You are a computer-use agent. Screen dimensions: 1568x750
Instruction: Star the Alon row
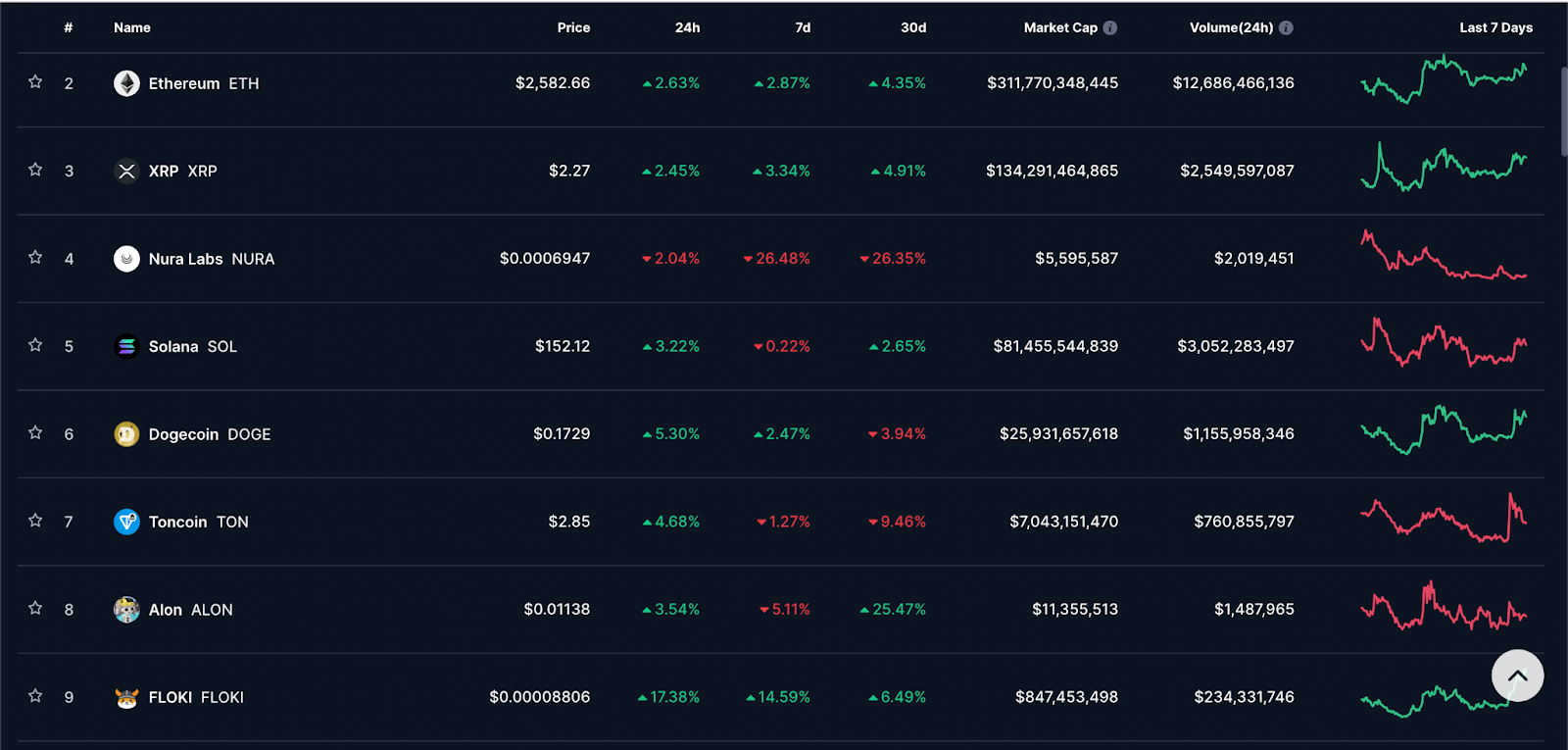coord(35,609)
